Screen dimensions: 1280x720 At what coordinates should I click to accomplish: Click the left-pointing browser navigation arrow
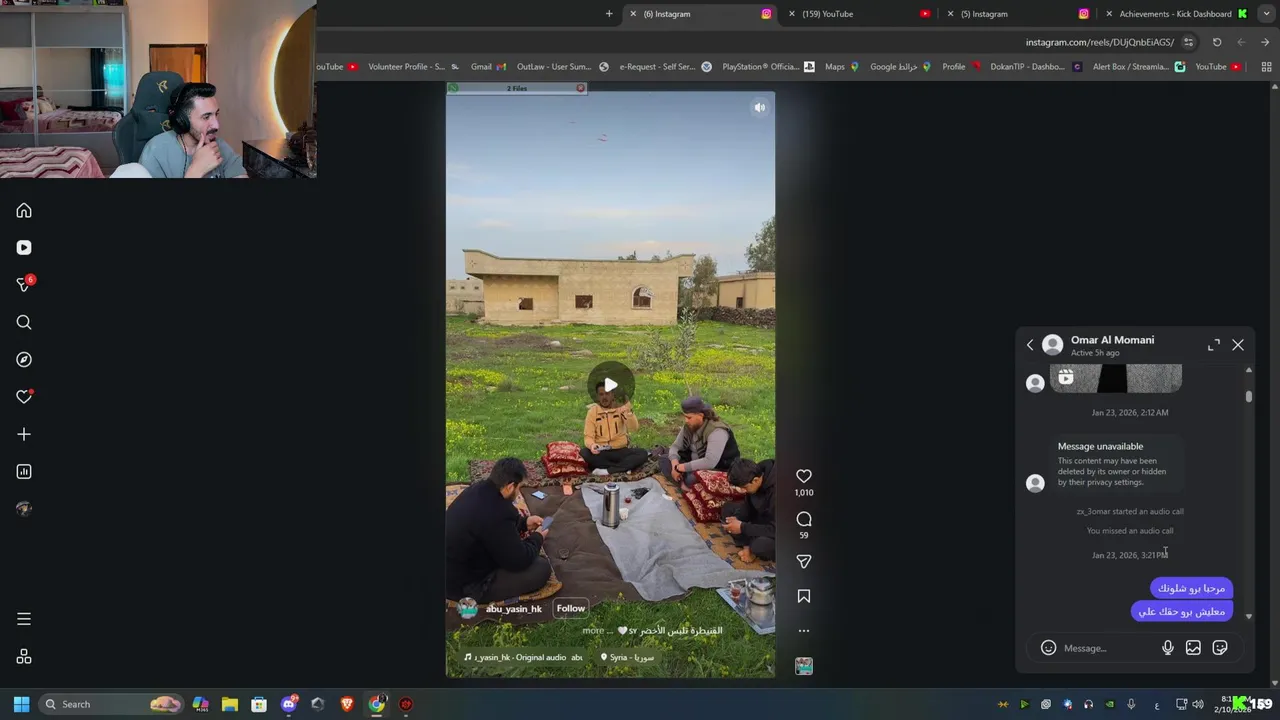click(1241, 42)
